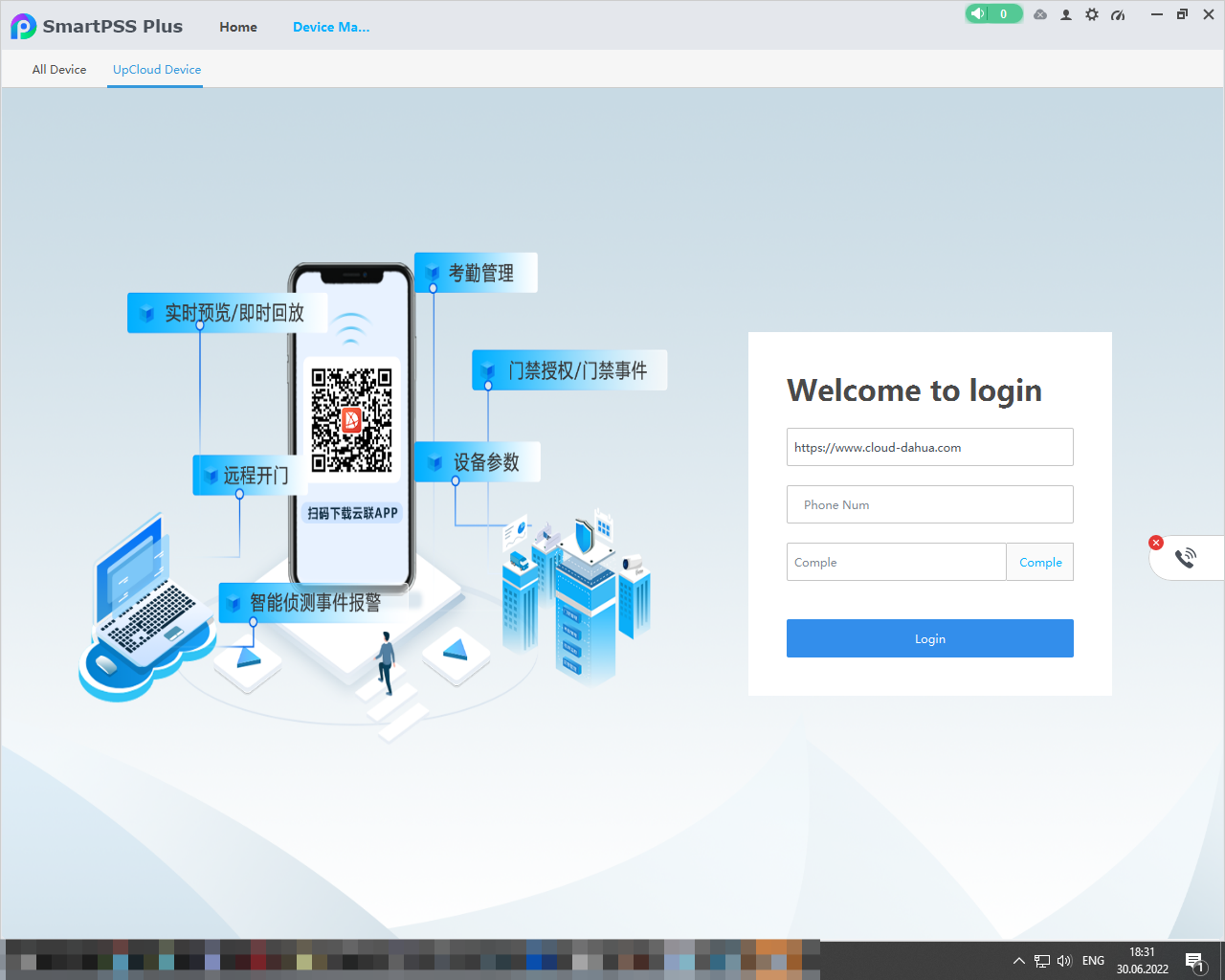
Task: Open the volume speaker tray icon
Action: click(x=1064, y=961)
